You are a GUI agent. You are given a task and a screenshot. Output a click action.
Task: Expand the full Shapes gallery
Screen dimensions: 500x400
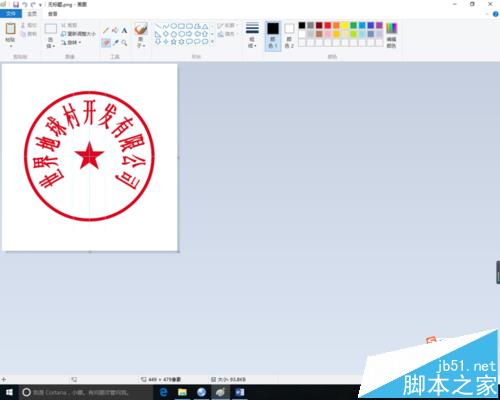pyautogui.click(x=212, y=42)
